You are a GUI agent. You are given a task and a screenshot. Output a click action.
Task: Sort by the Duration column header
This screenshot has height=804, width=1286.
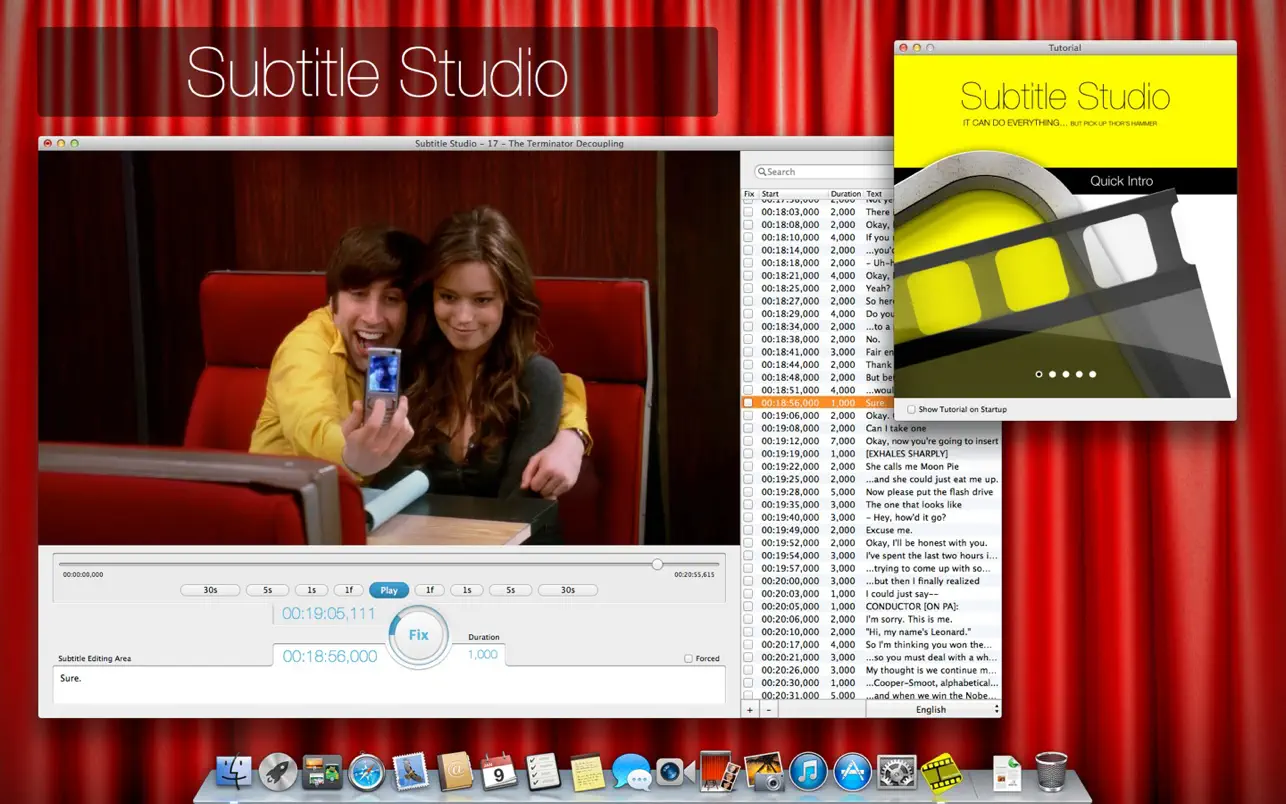(x=846, y=194)
